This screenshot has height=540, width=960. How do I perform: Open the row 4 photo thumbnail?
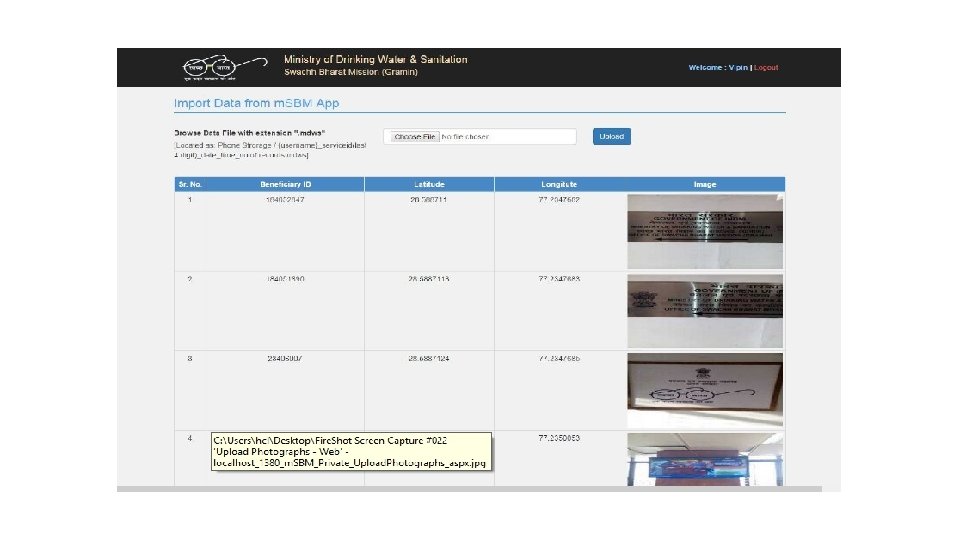[705, 459]
